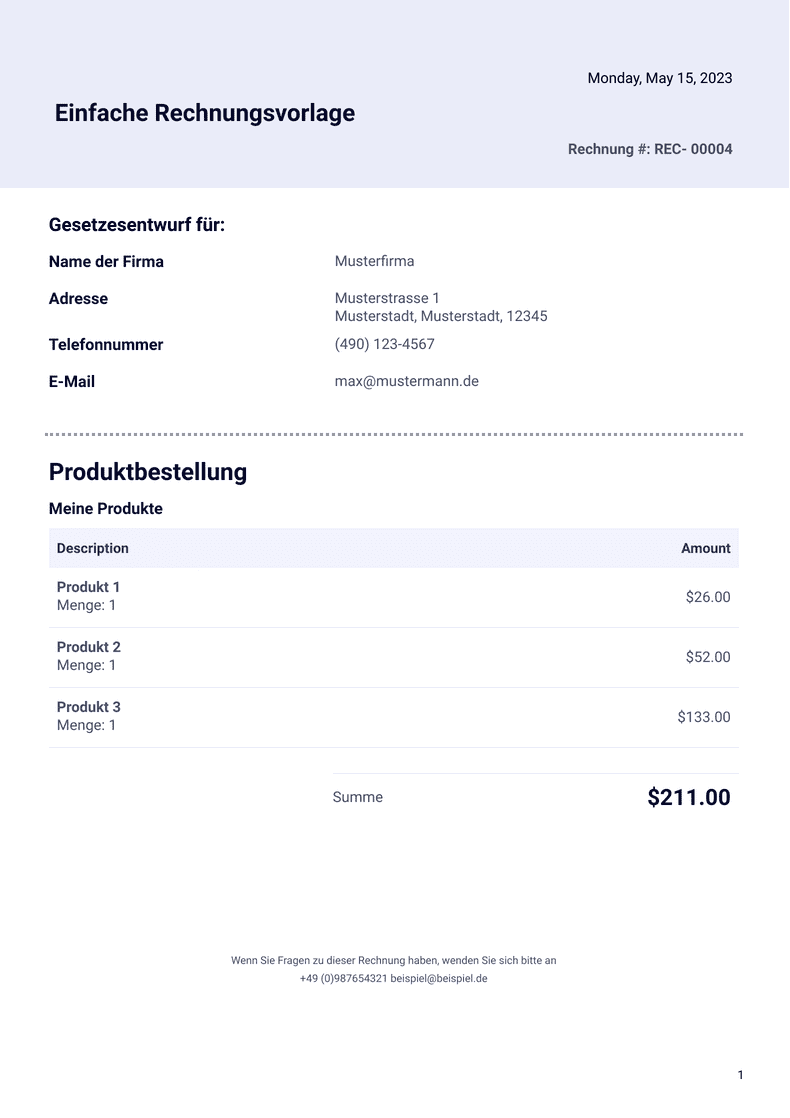Select the Produkt 2 row label
790x1118 pixels.
click(x=88, y=647)
